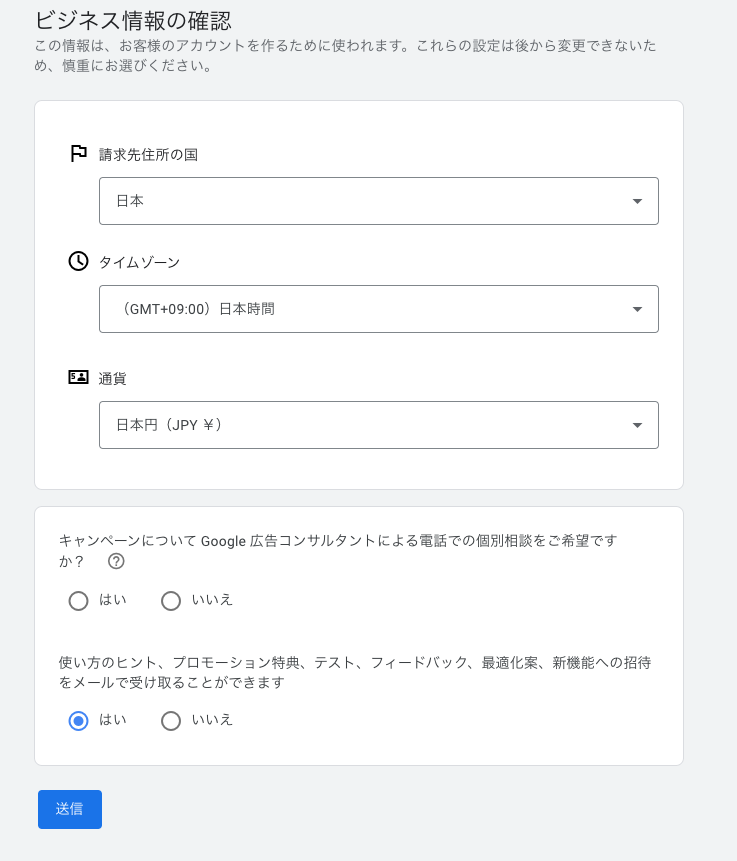The image size is (737, 861).
Task: Click the clock icon next to タイムゾーン
Action: coord(78,261)
